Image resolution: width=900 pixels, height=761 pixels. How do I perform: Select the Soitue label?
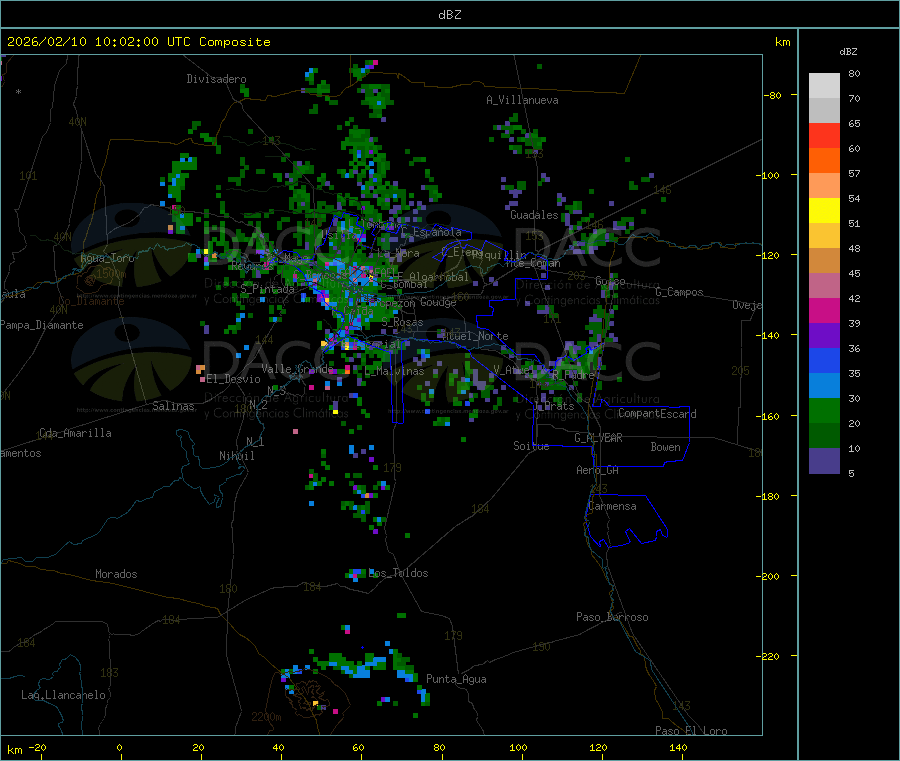pyautogui.click(x=531, y=446)
